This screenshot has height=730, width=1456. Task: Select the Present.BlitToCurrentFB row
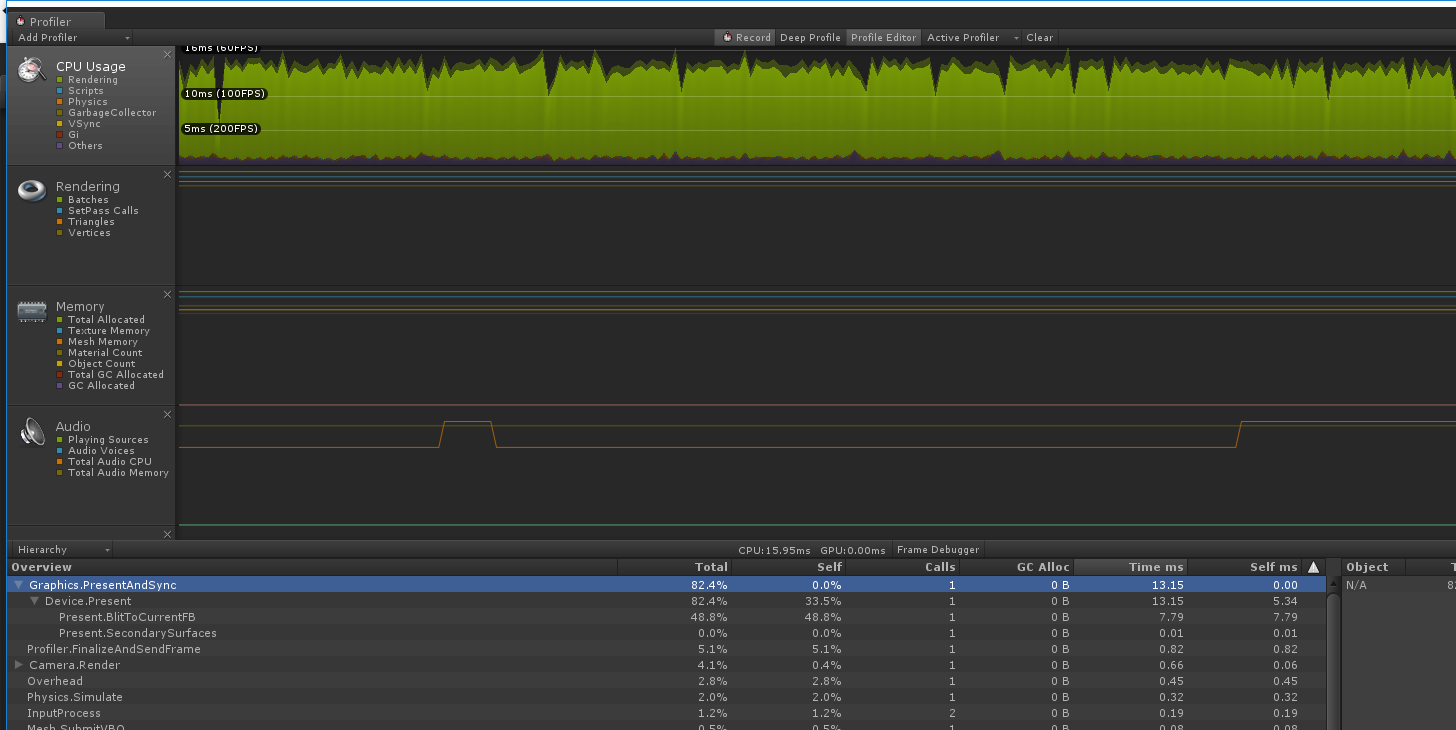(x=667, y=617)
